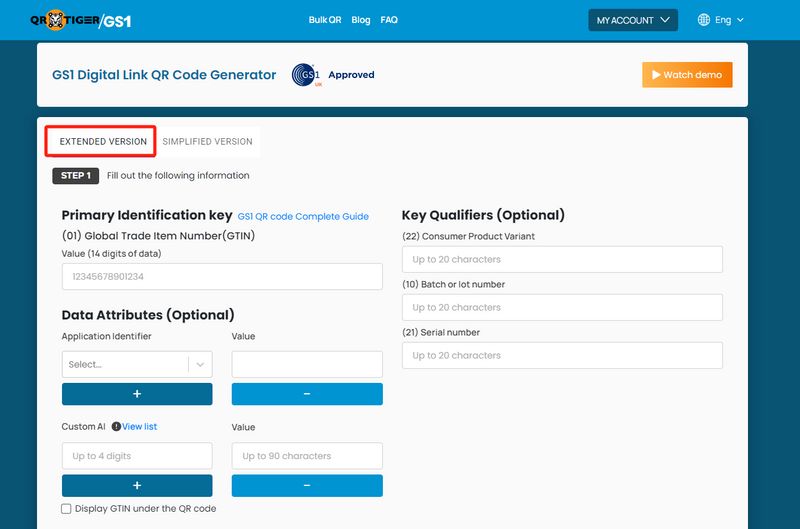This screenshot has height=529, width=800.
Task: Open the MY ACCOUNT dropdown
Action: [633, 20]
